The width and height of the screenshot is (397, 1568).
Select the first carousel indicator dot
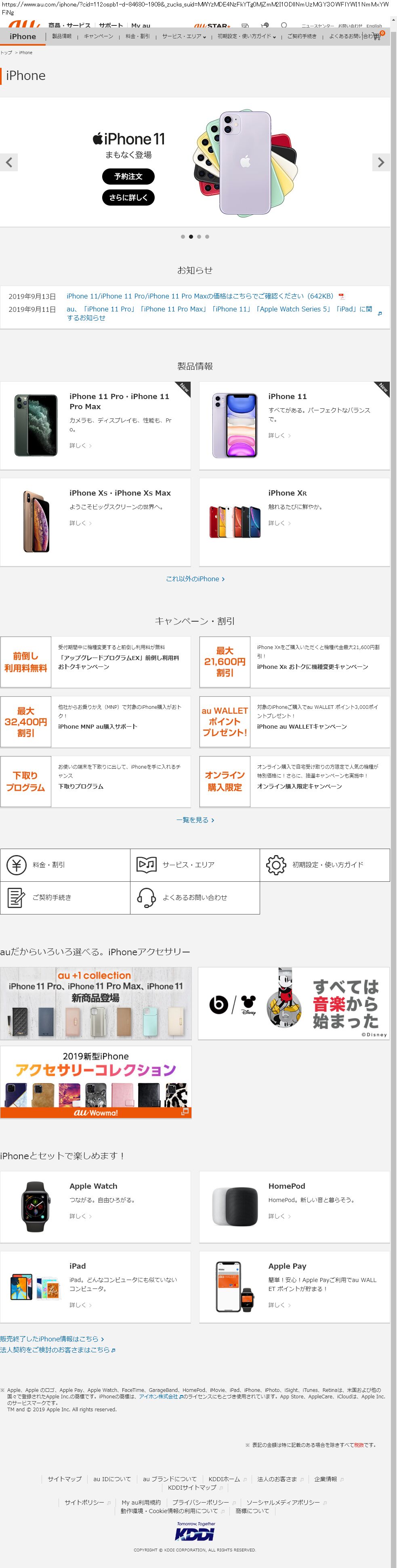coord(183,237)
